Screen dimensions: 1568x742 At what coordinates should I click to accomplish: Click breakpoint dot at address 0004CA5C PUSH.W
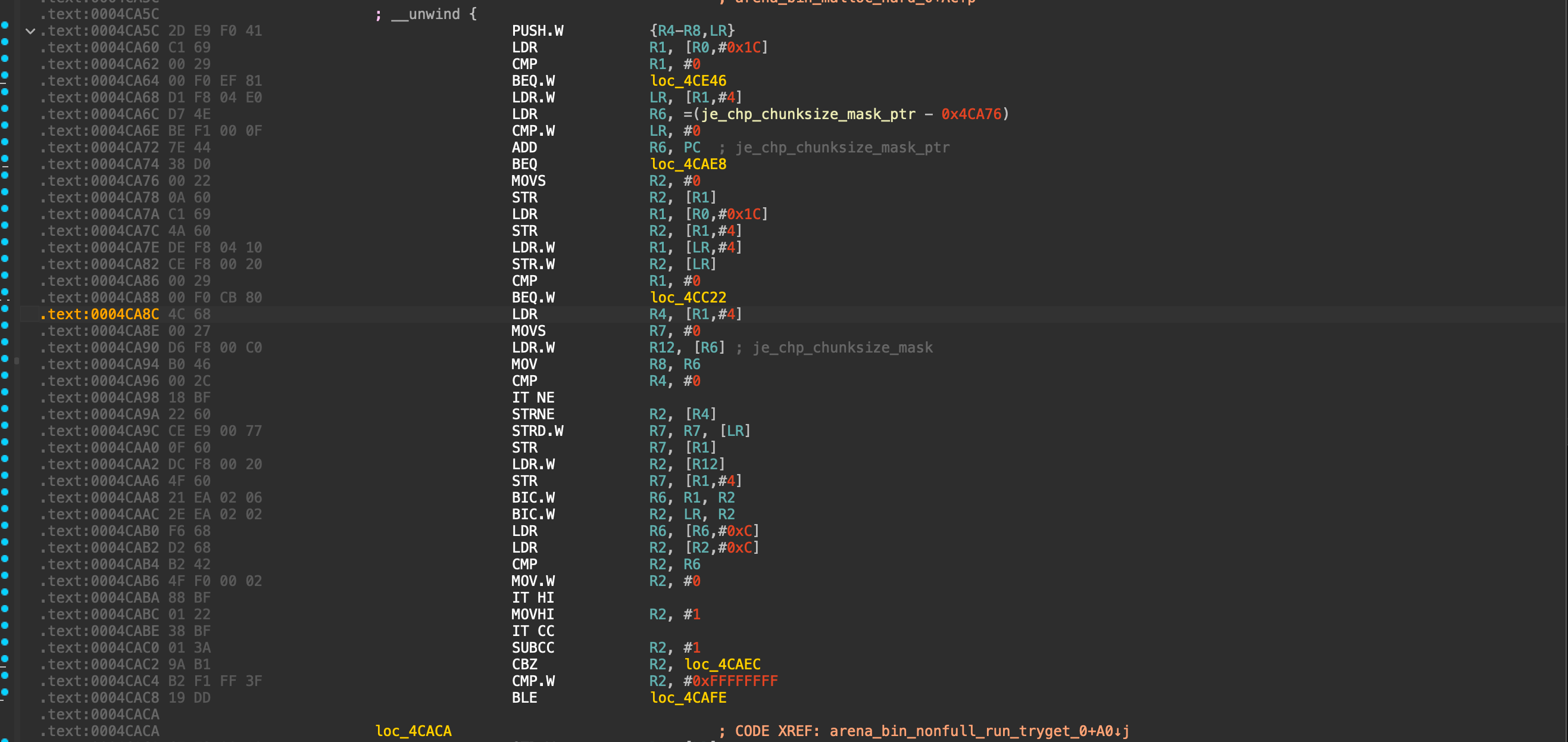coord(5,25)
